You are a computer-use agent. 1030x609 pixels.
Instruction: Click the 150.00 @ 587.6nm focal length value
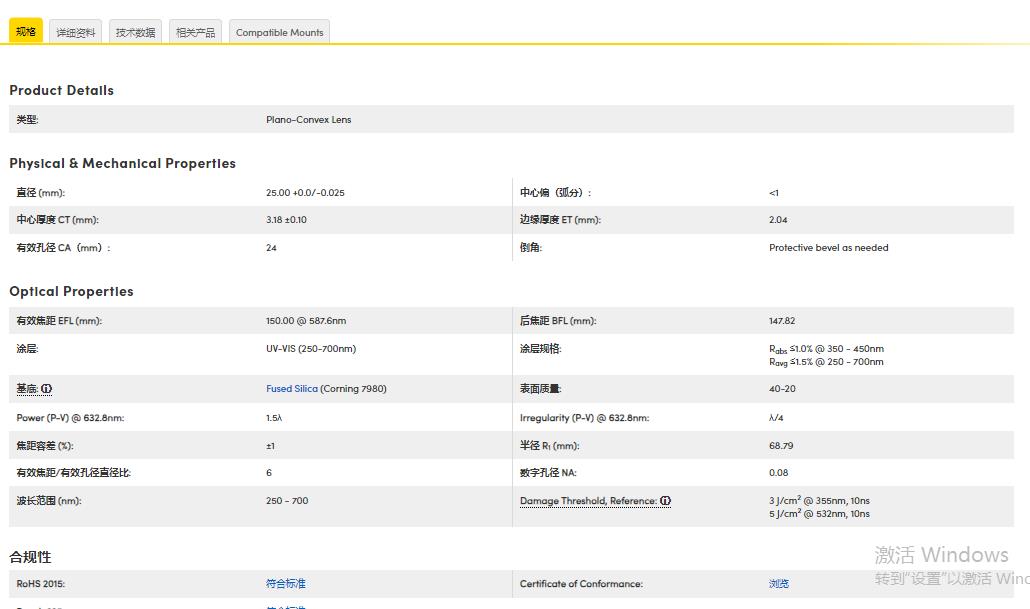tap(306, 321)
